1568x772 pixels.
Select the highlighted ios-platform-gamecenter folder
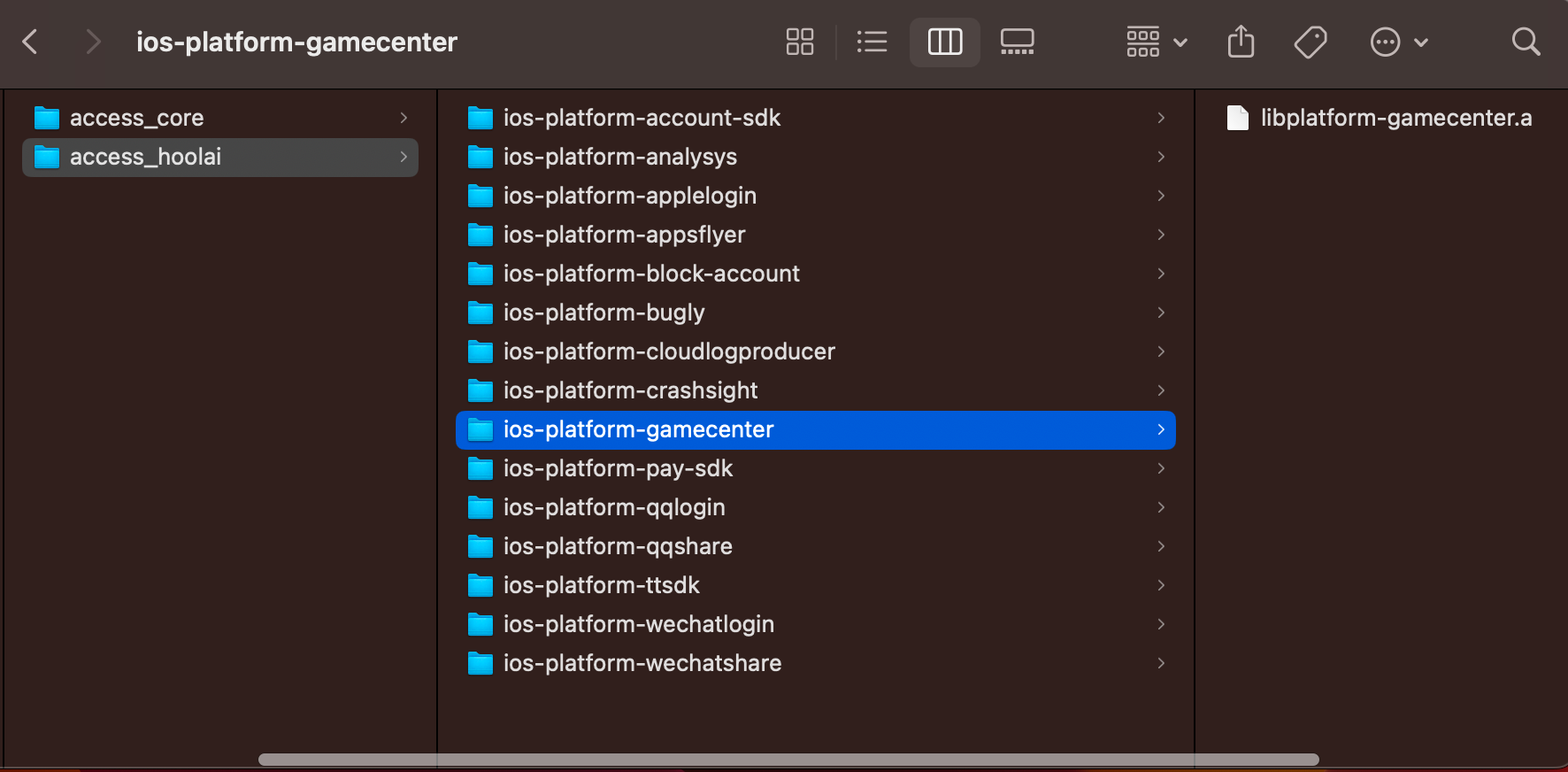click(x=816, y=429)
